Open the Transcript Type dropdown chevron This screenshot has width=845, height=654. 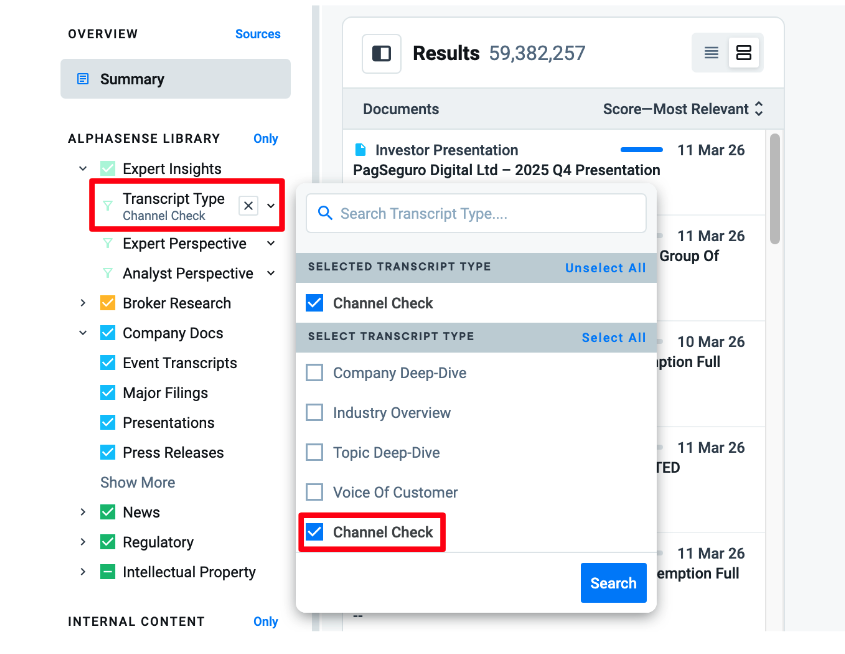(271, 205)
